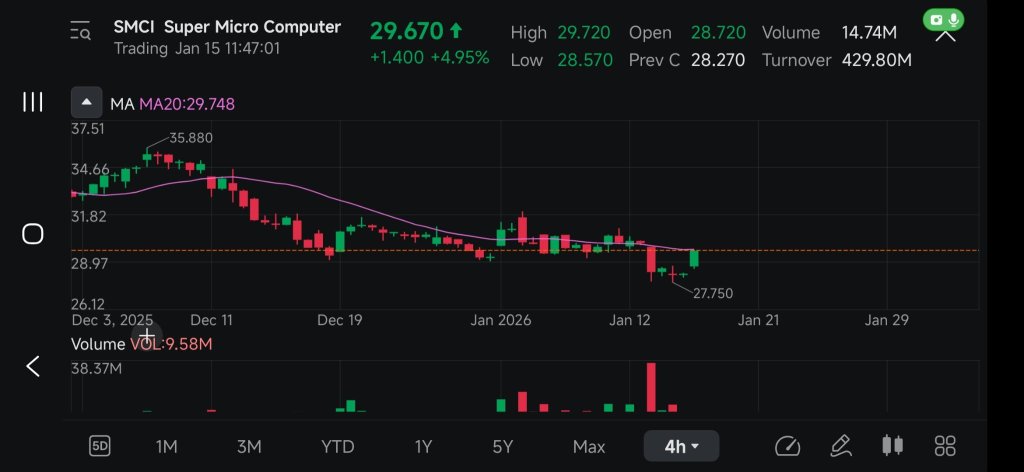Image resolution: width=1024 pixels, height=472 pixels.
Task: Tap the 38.37M volume scale label
Action: (97, 369)
